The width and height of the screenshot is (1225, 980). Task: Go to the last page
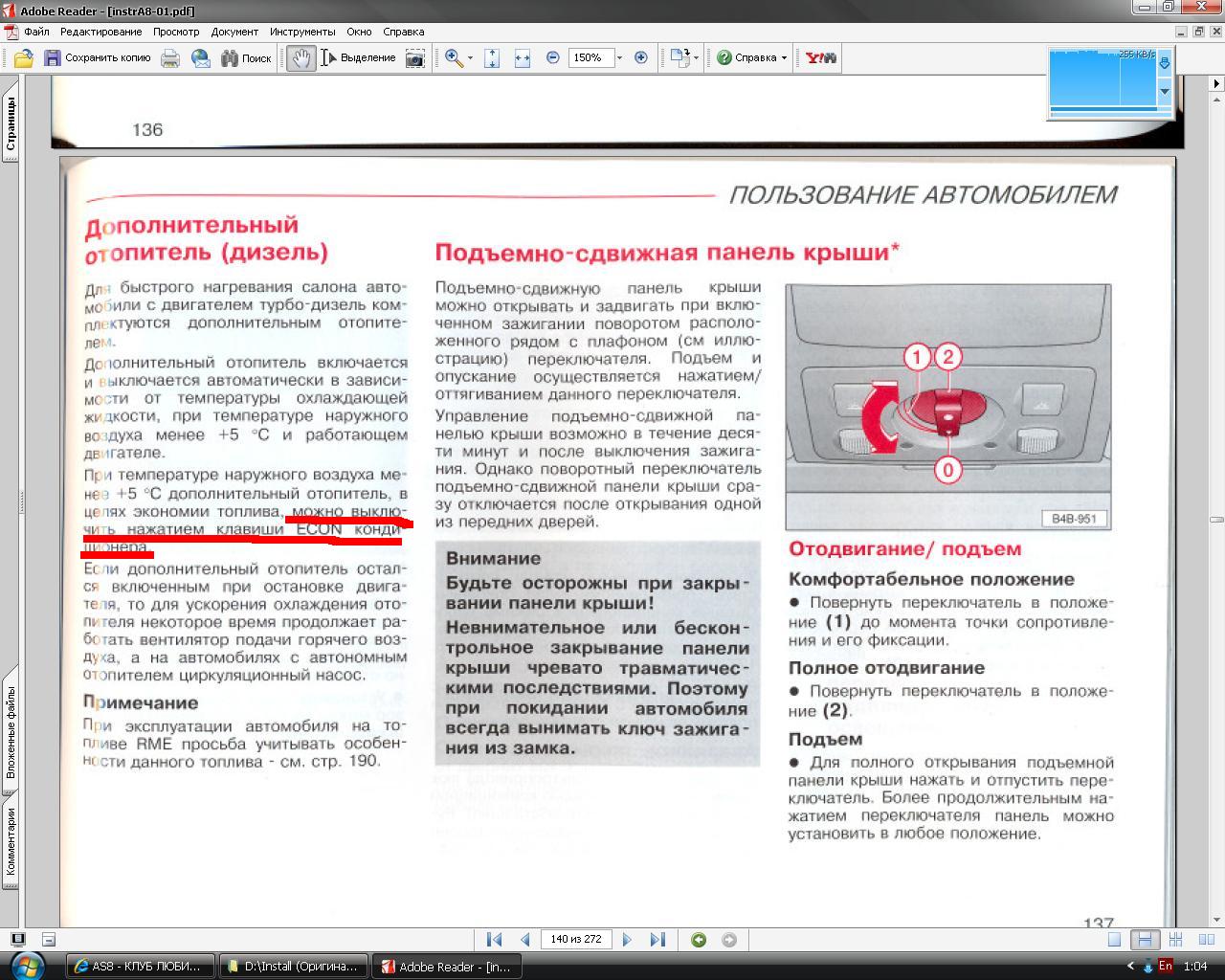tap(657, 940)
